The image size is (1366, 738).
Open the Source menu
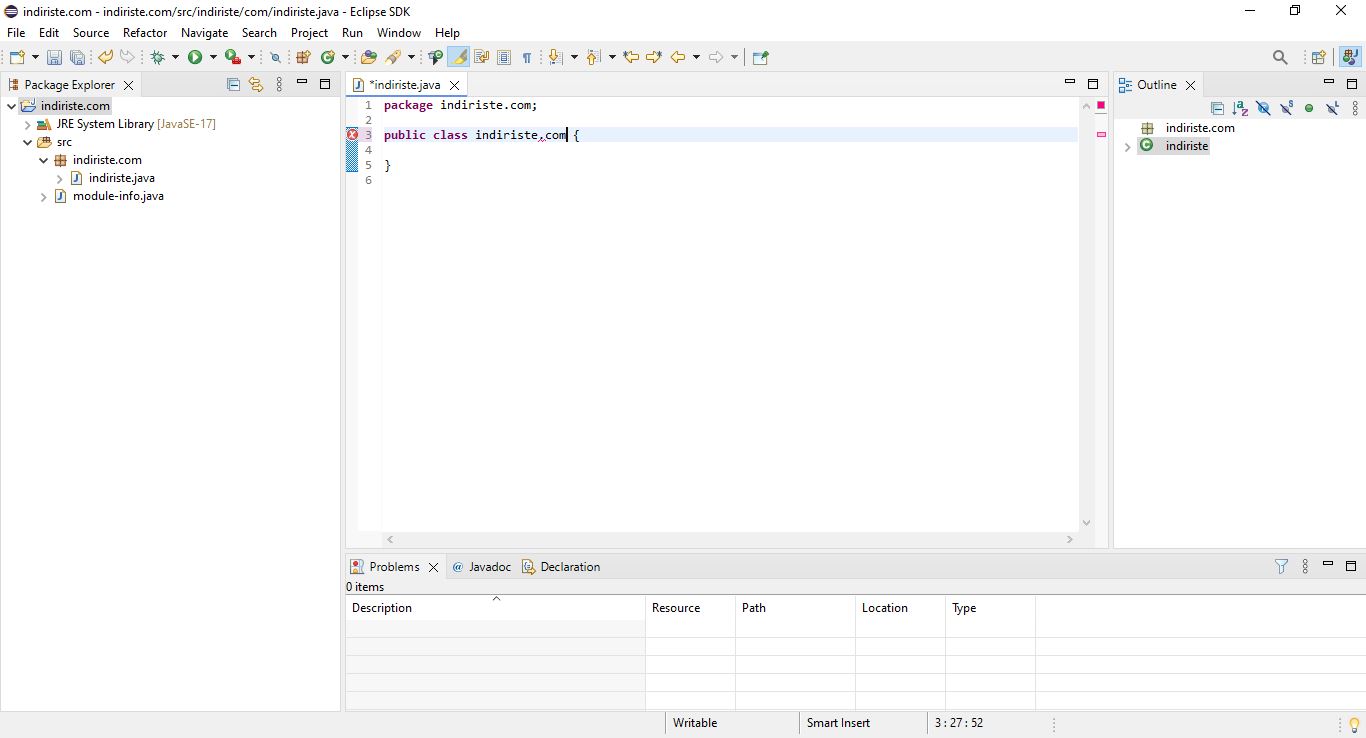[91, 33]
